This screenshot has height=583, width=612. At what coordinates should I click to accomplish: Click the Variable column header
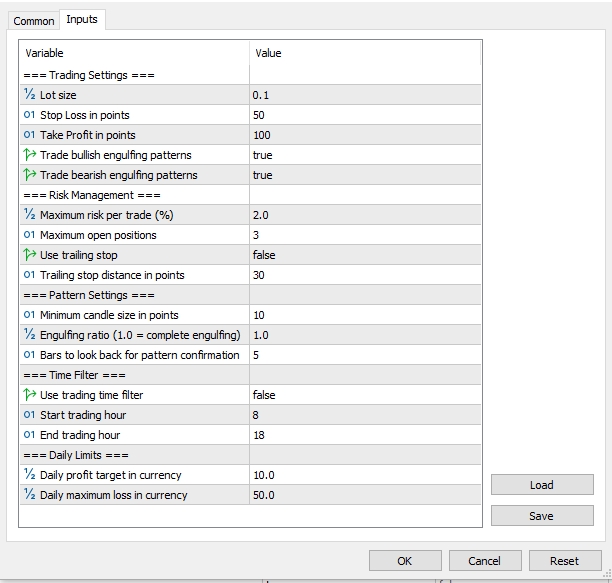(x=135, y=53)
